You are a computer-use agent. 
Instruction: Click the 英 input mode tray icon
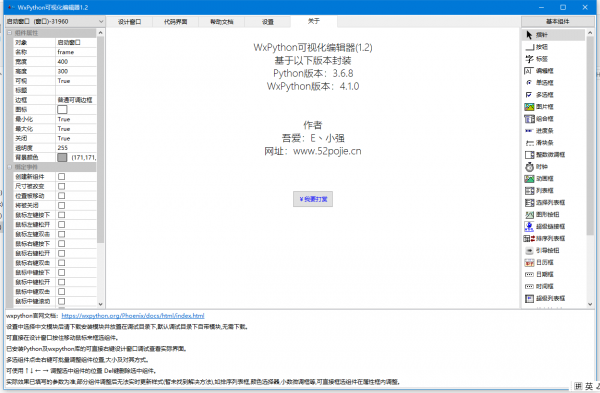pyautogui.click(x=589, y=386)
